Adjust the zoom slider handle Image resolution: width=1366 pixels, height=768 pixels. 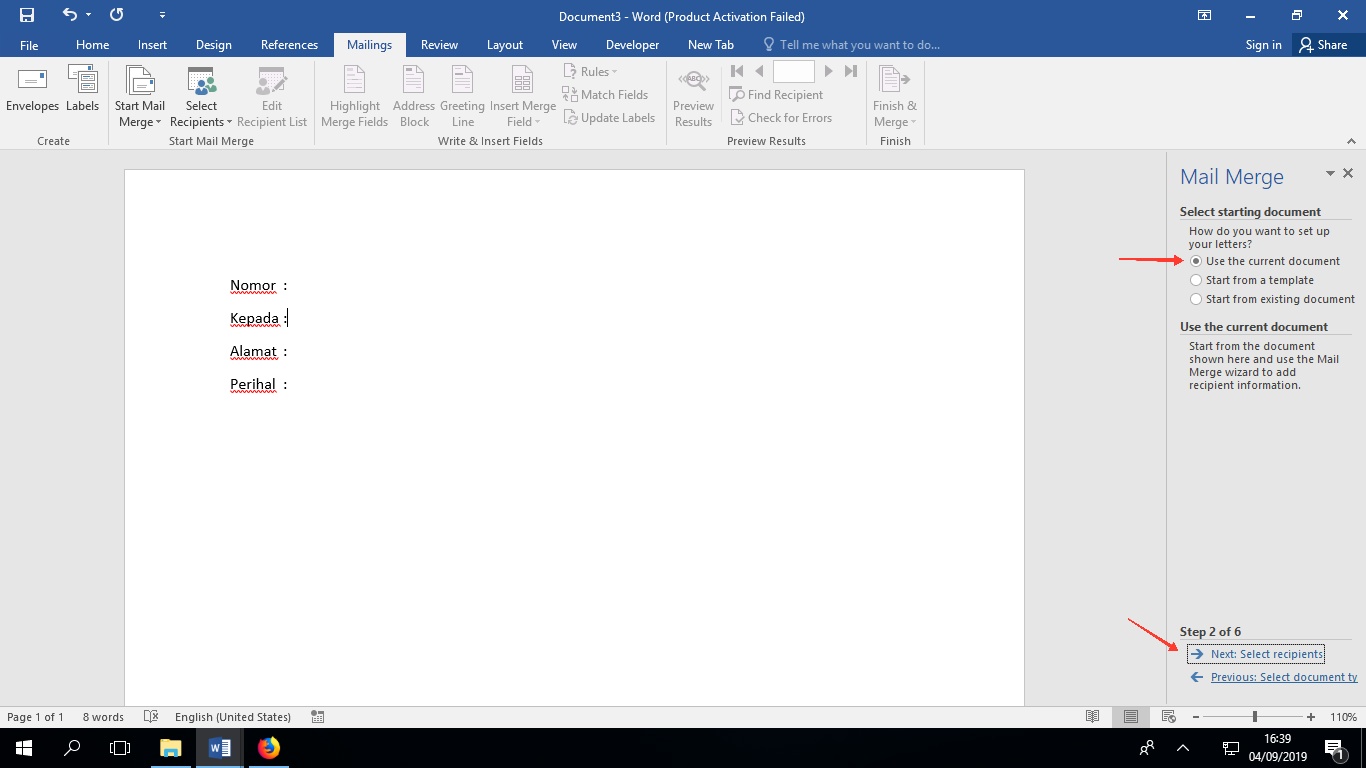click(x=1254, y=717)
